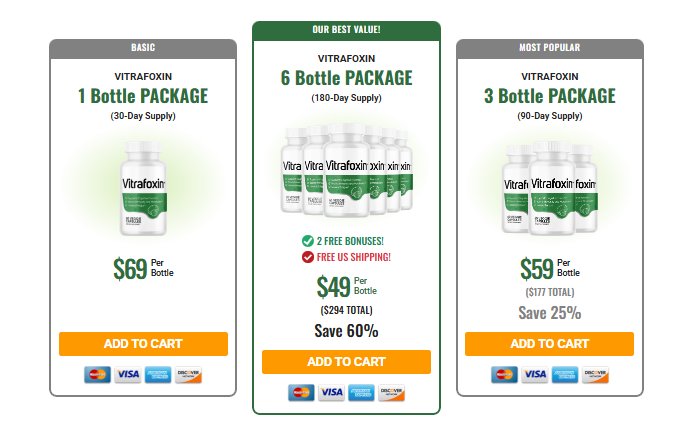The width and height of the screenshot is (679, 438).
Task: Select the Most Popular header banner
Action: (550, 48)
